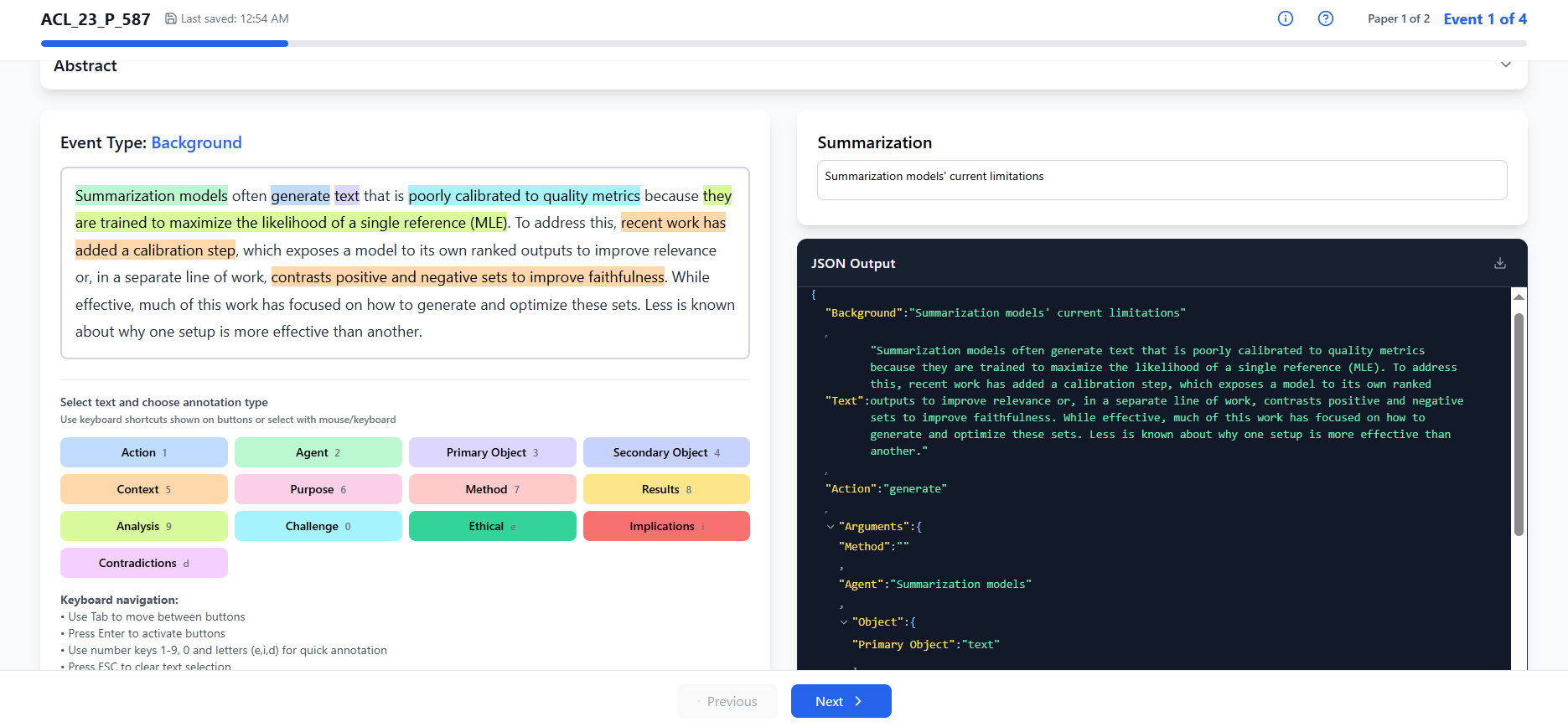Tag selection as Challenge

click(318, 526)
